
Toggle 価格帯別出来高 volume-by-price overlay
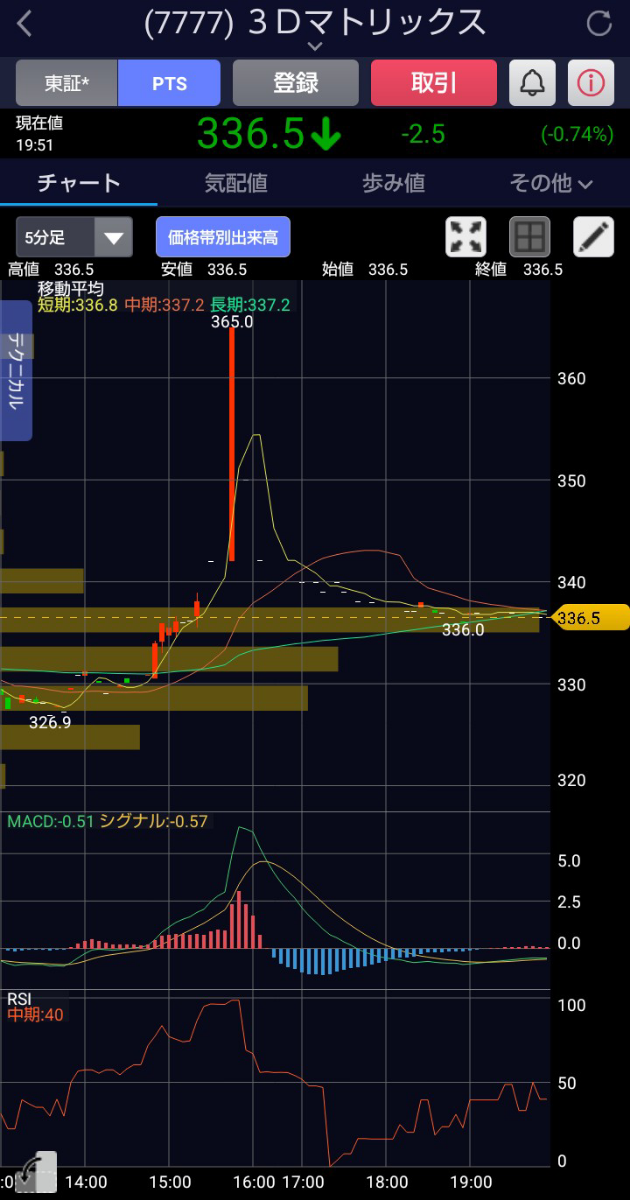pyautogui.click(x=223, y=237)
